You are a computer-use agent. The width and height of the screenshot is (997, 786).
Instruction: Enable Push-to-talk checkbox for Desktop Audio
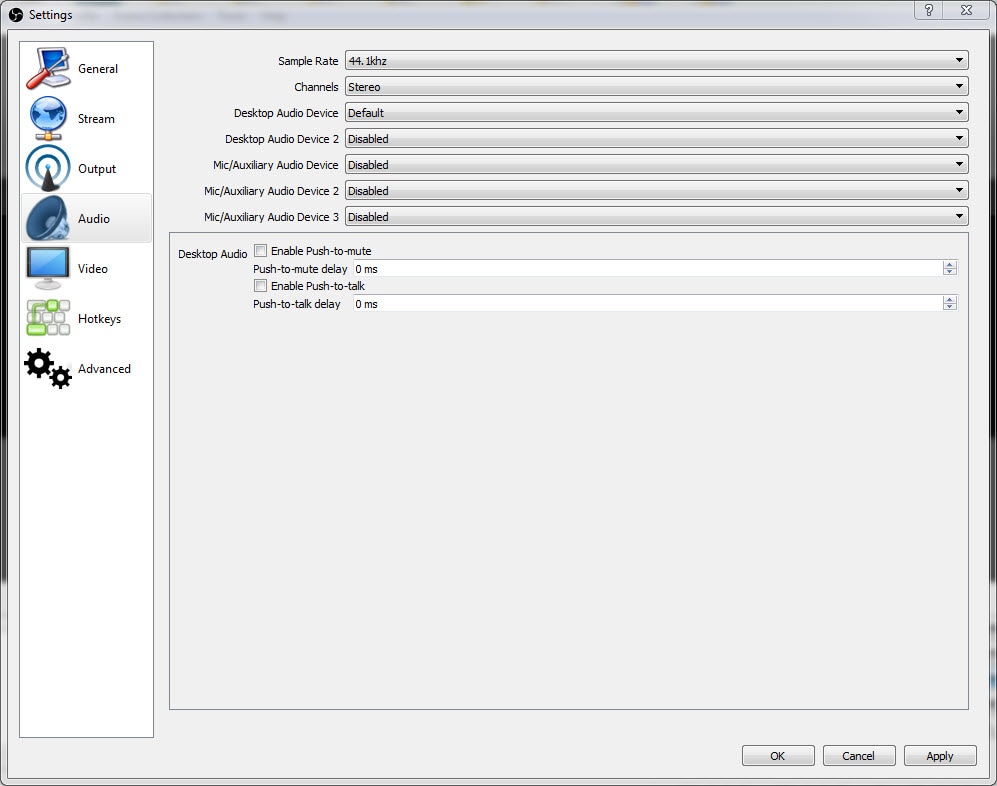tap(260, 286)
